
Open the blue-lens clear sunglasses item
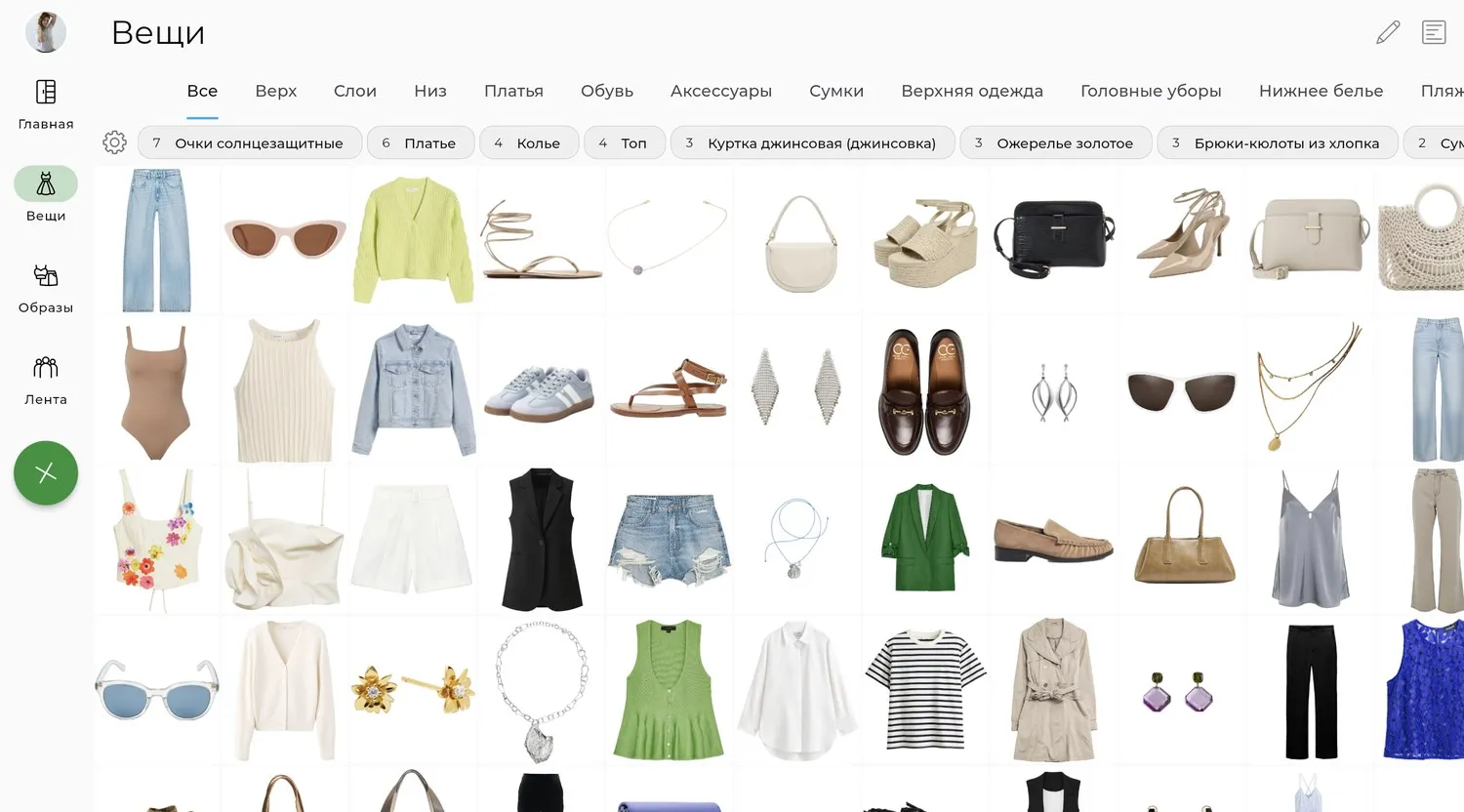point(157,689)
